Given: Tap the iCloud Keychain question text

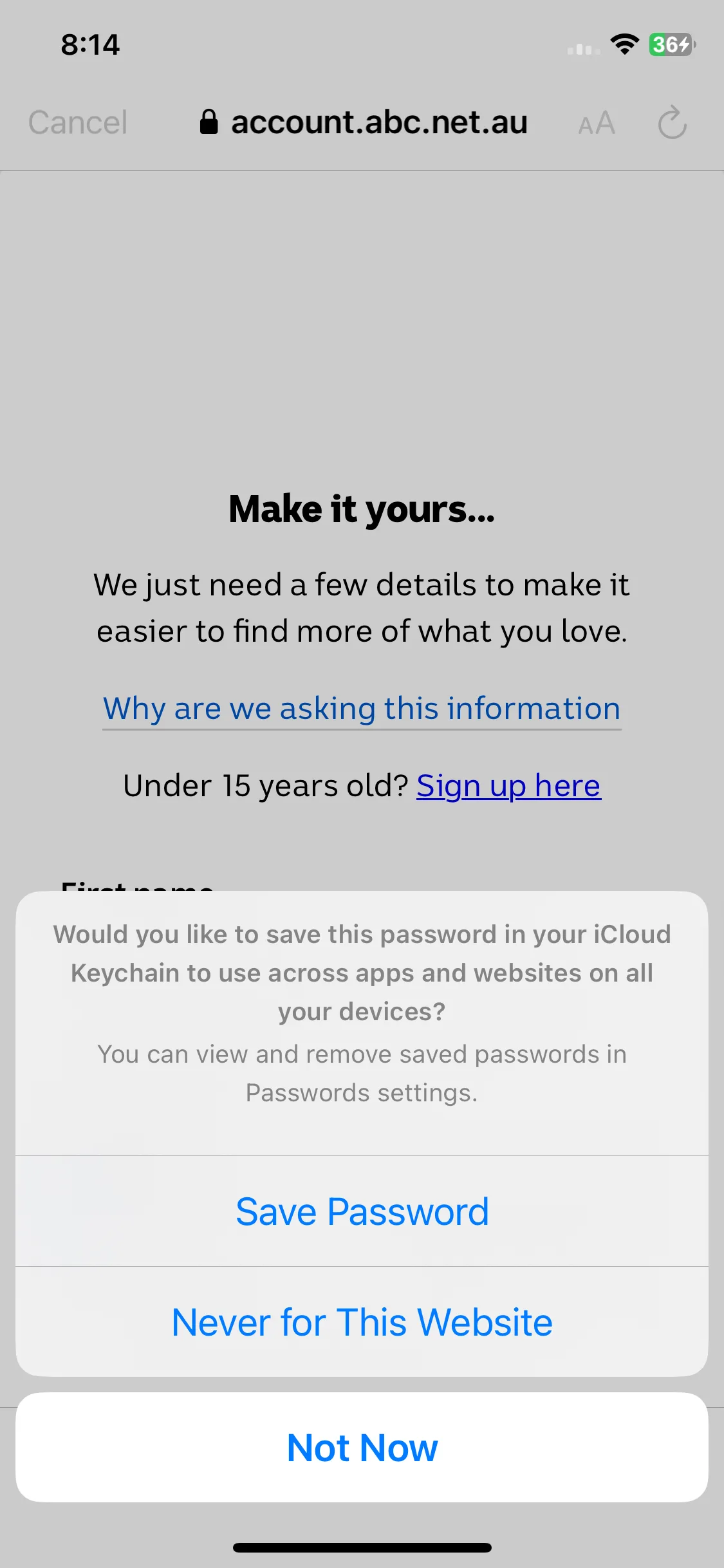Looking at the screenshot, I should [362, 973].
